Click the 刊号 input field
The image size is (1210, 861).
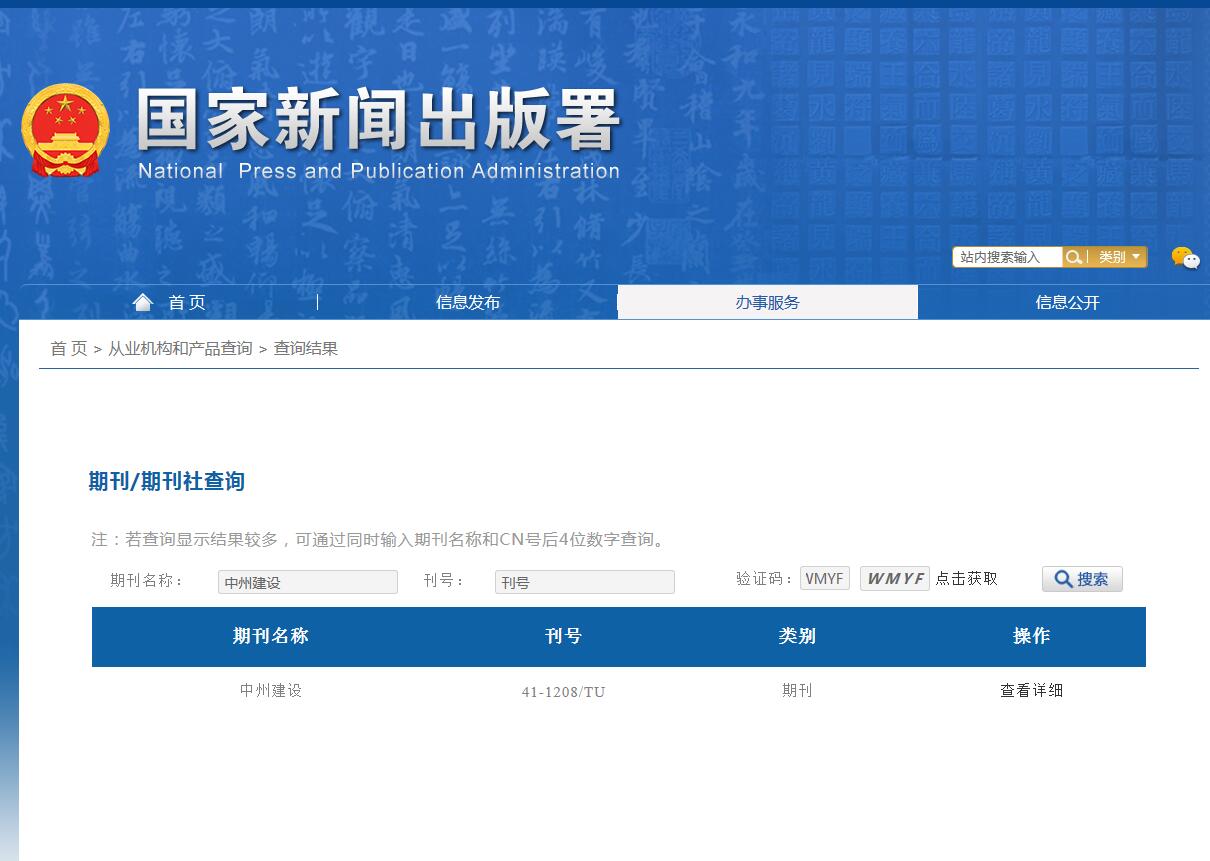584,582
